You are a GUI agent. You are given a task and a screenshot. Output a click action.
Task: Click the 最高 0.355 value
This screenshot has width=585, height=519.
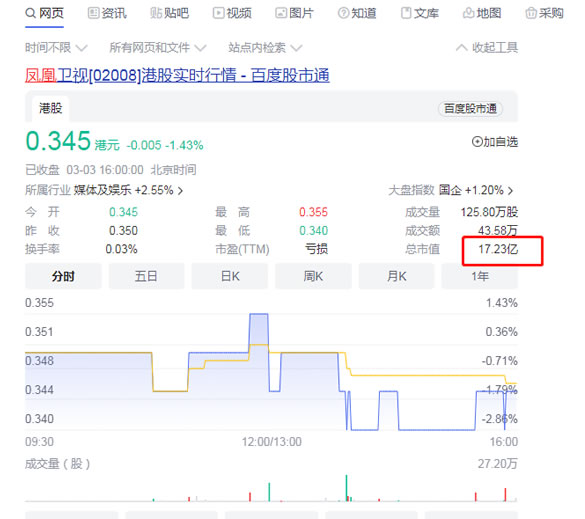point(313,212)
